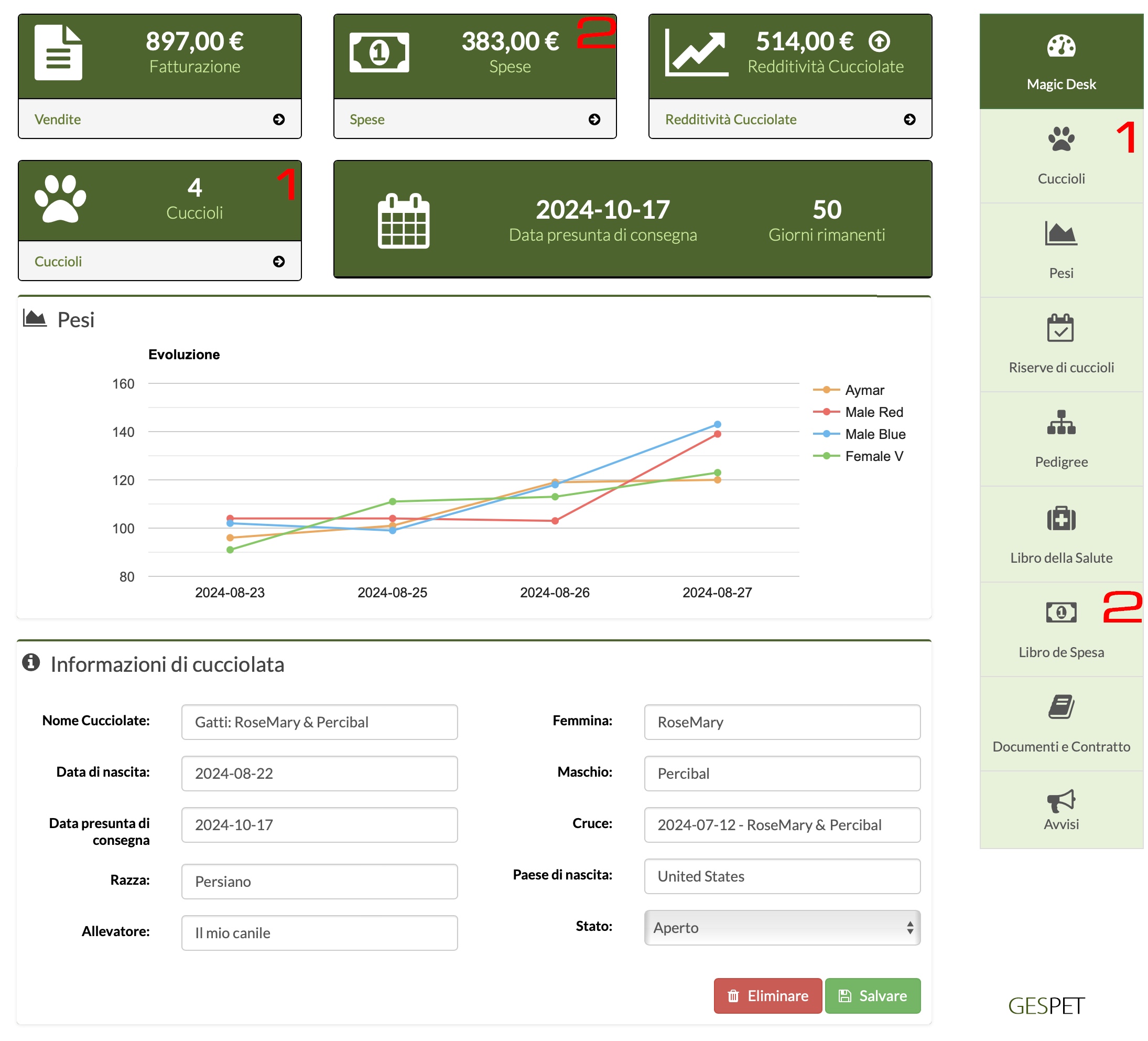Click the Eliminare button

coord(767,996)
